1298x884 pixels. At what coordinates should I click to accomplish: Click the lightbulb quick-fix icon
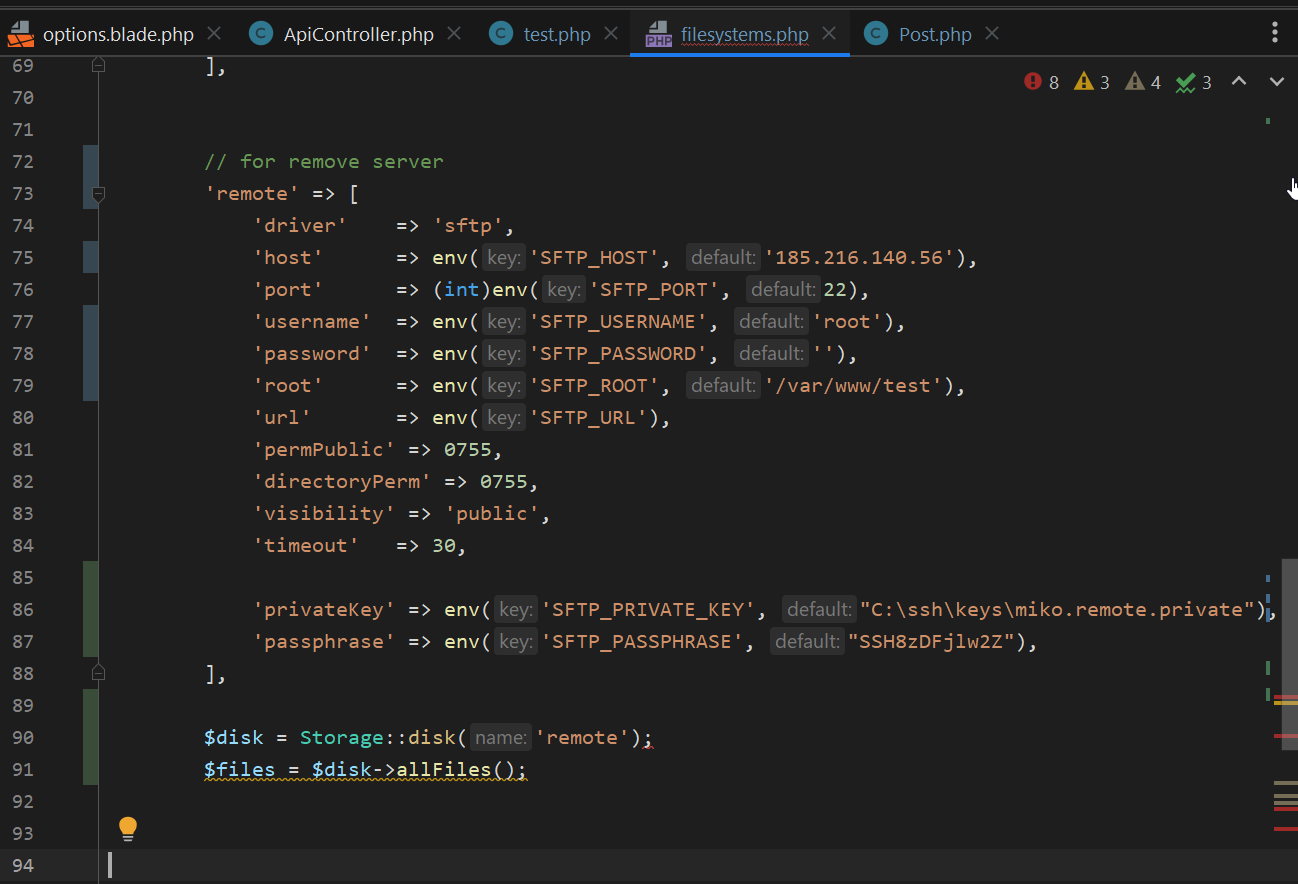coord(128,828)
